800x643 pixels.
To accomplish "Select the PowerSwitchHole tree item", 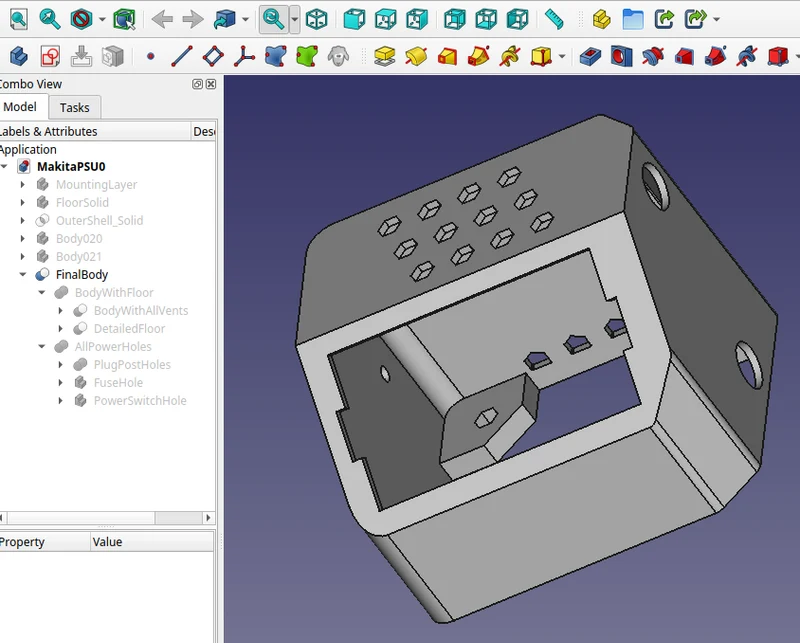I will (140, 401).
